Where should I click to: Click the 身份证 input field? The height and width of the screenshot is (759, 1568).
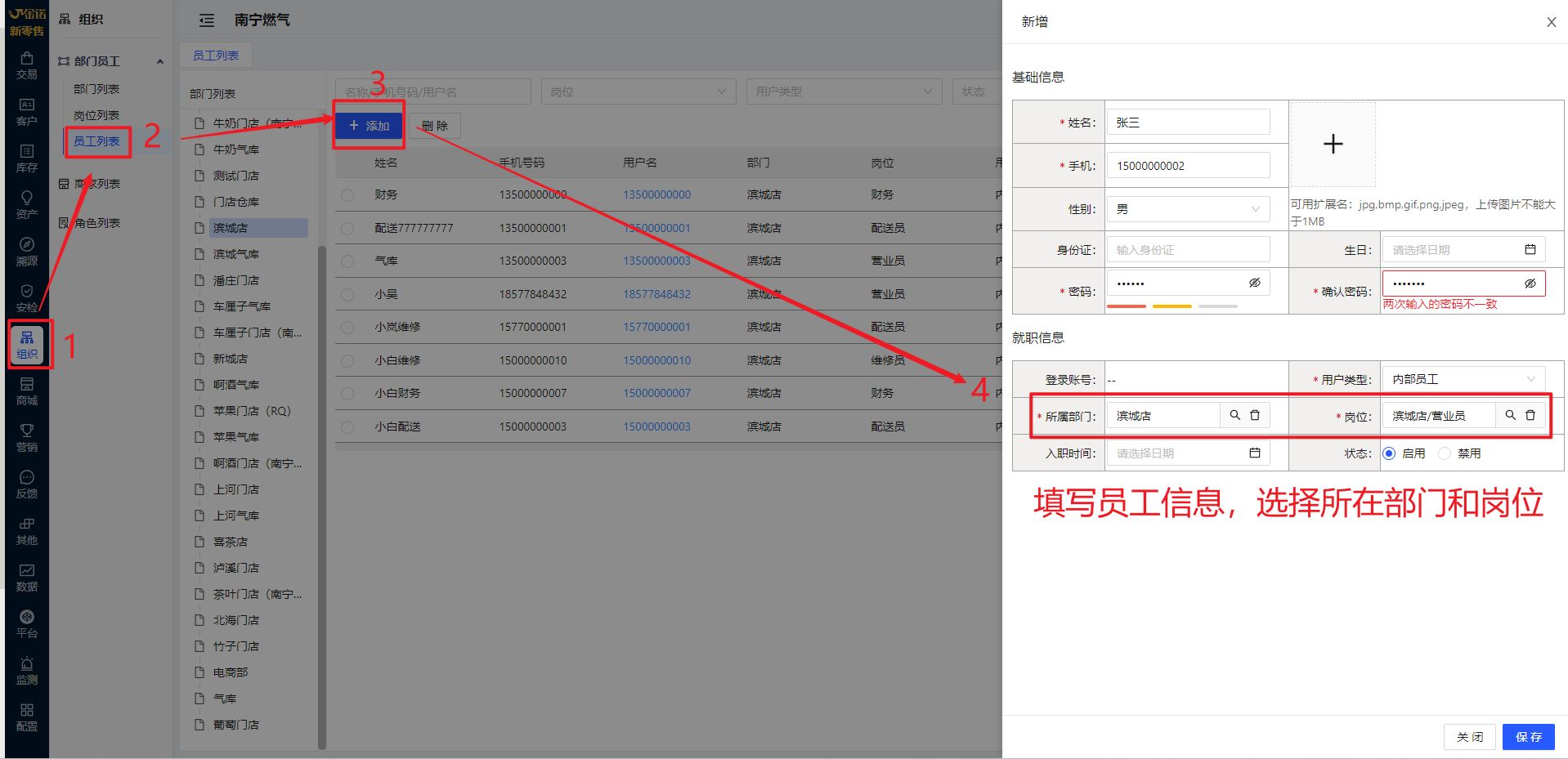tap(1188, 250)
